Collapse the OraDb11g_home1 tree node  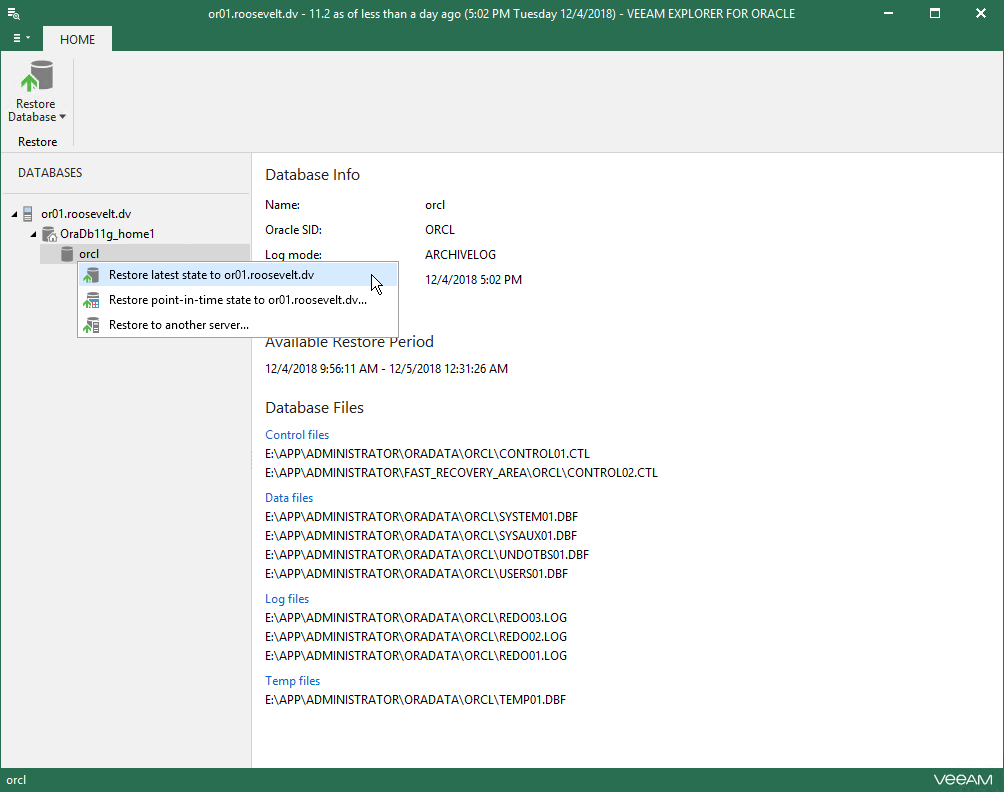tap(33, 234)
